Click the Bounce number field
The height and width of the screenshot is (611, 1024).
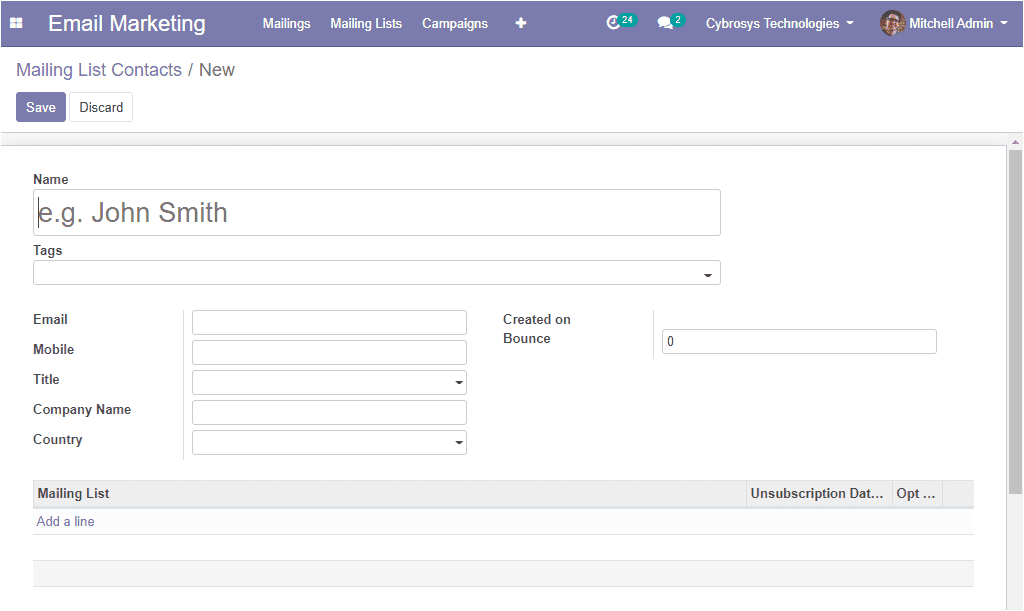(x=799, y=341)
